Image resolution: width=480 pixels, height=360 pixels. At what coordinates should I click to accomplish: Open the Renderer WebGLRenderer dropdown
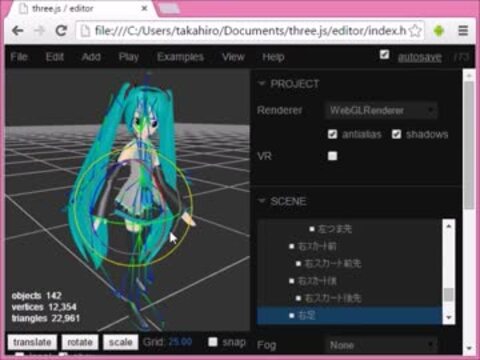pos(380,110)
